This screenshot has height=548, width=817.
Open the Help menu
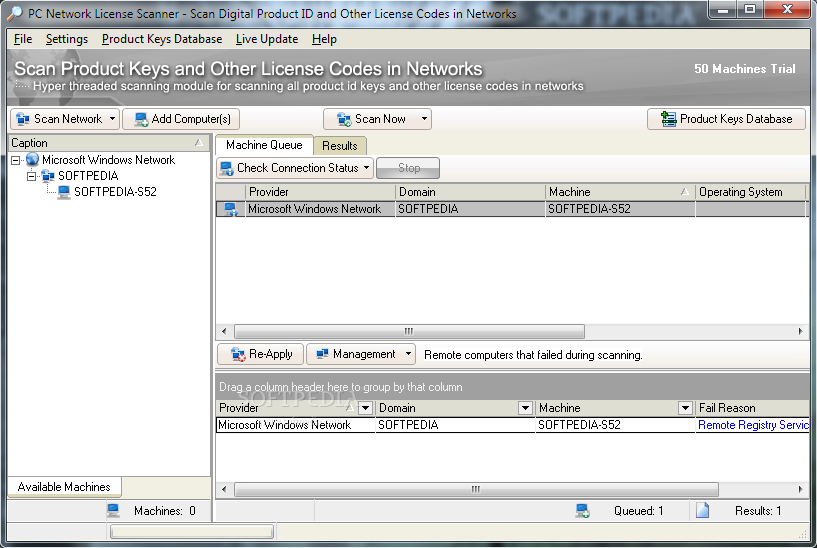click(x=324, y=39)
